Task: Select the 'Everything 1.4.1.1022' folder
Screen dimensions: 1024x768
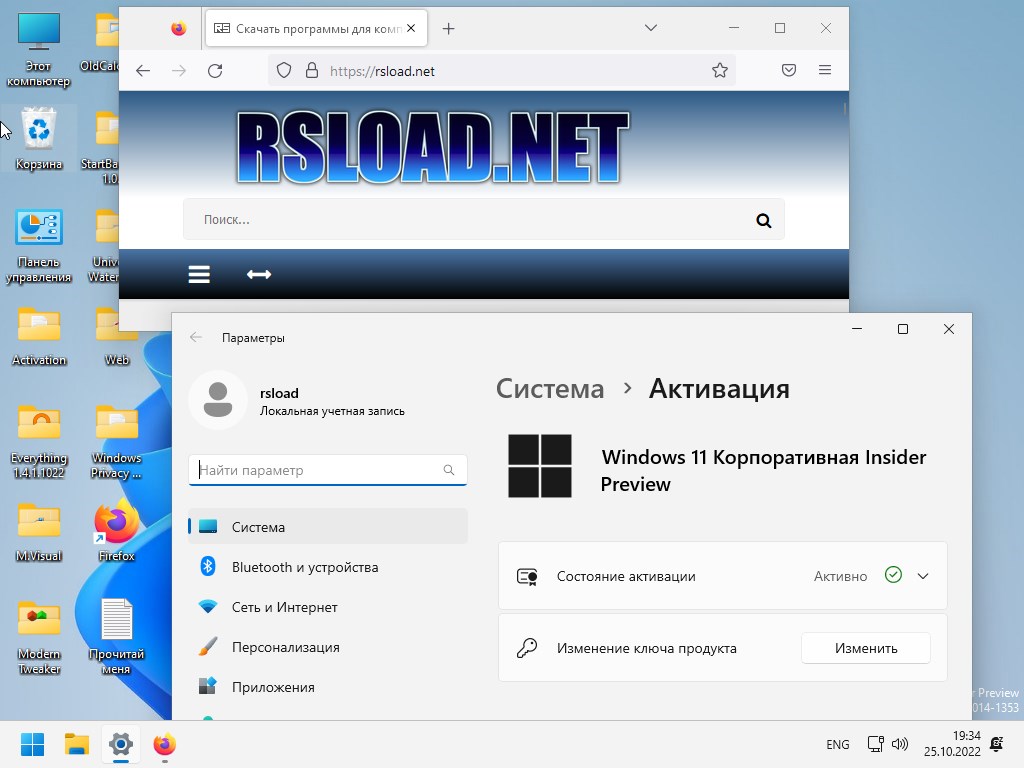Action: tap(39, 441)
